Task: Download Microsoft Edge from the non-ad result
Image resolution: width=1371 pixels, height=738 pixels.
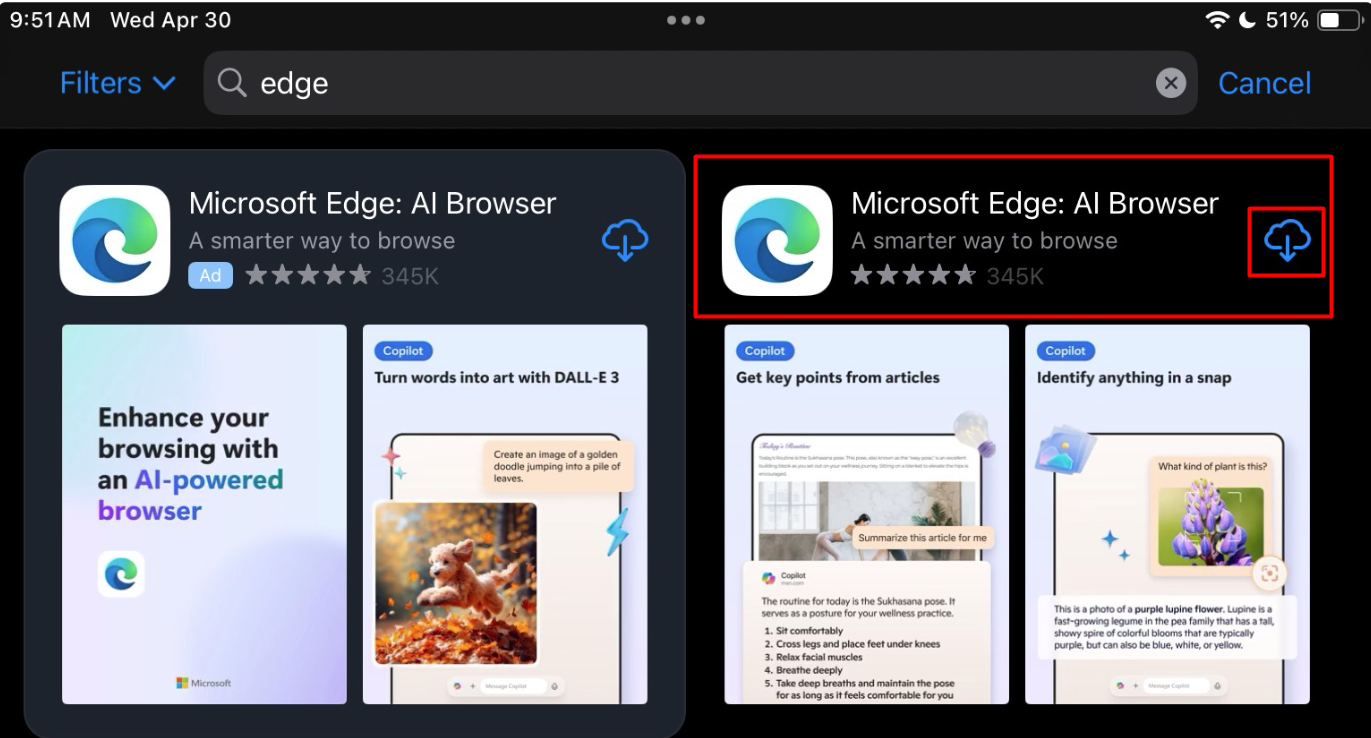Action: pyautogui.click(x=1287, y=240)
